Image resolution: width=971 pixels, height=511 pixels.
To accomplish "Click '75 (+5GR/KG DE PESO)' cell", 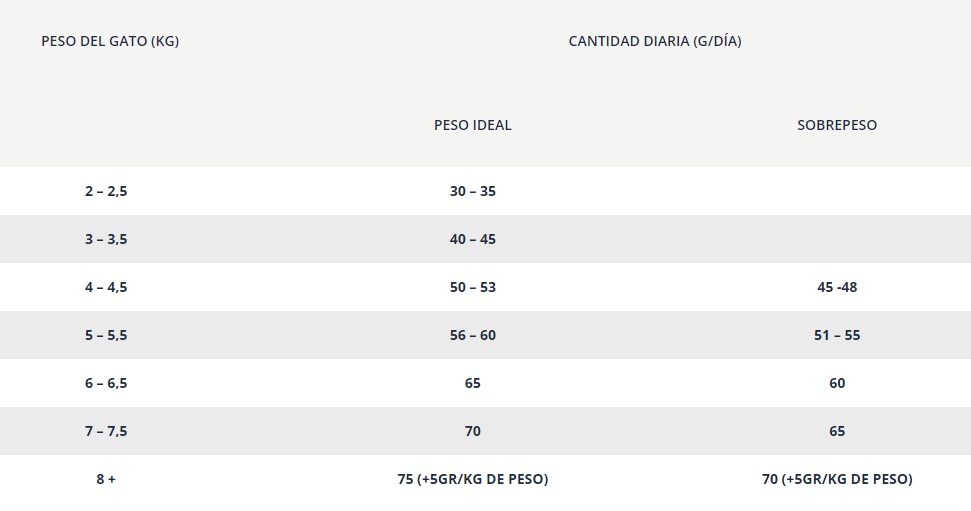I will coord(473,479).
